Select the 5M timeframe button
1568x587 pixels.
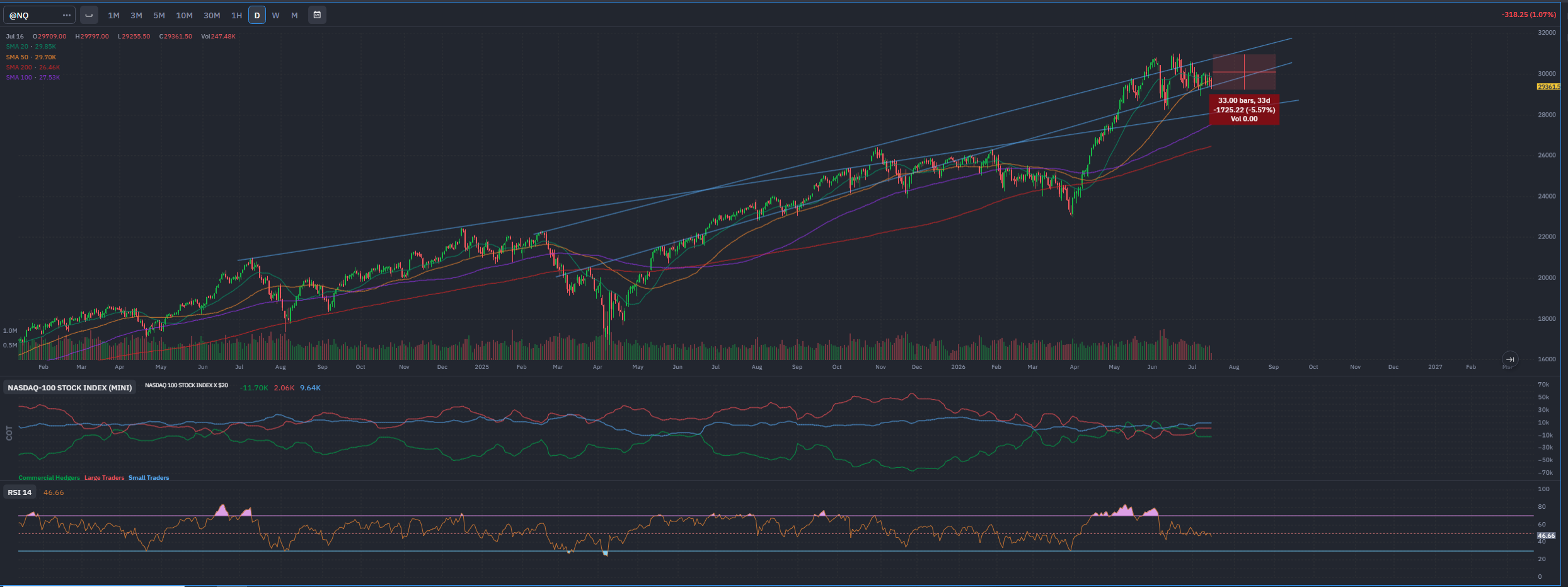pyautogui.click(x=159, y=15)
